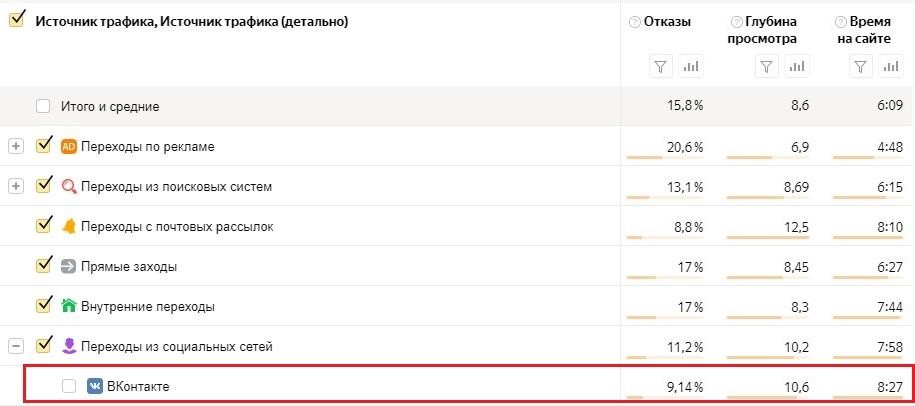Image resolution: width=915 pixels, height=406 pixels.
Task: Expand the Переходы из поисковых систем row
Action: click(x=16, y=186)
